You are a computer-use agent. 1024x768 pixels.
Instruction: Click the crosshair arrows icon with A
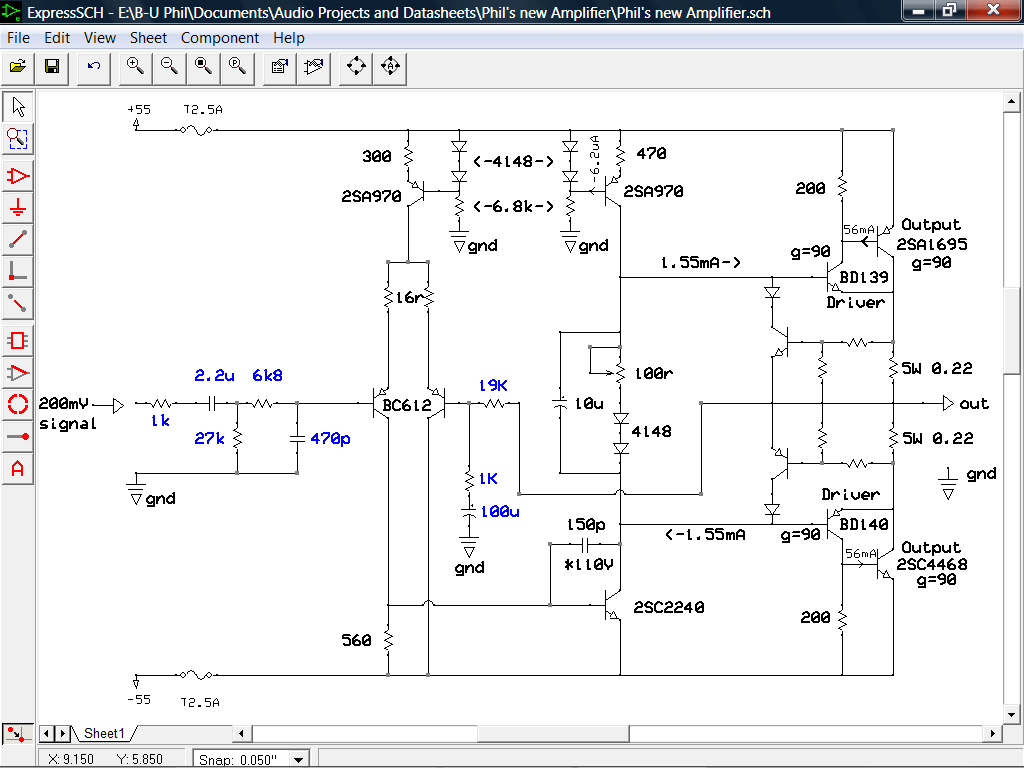point(391,67)
